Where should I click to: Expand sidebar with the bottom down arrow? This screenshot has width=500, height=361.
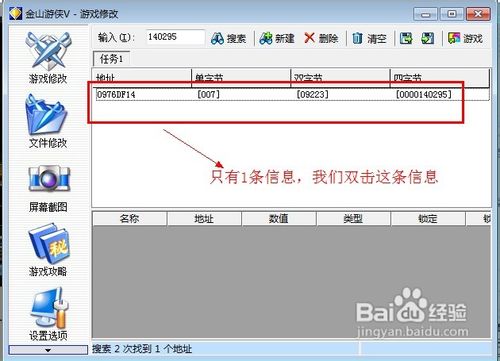click(x=48, y=350)
